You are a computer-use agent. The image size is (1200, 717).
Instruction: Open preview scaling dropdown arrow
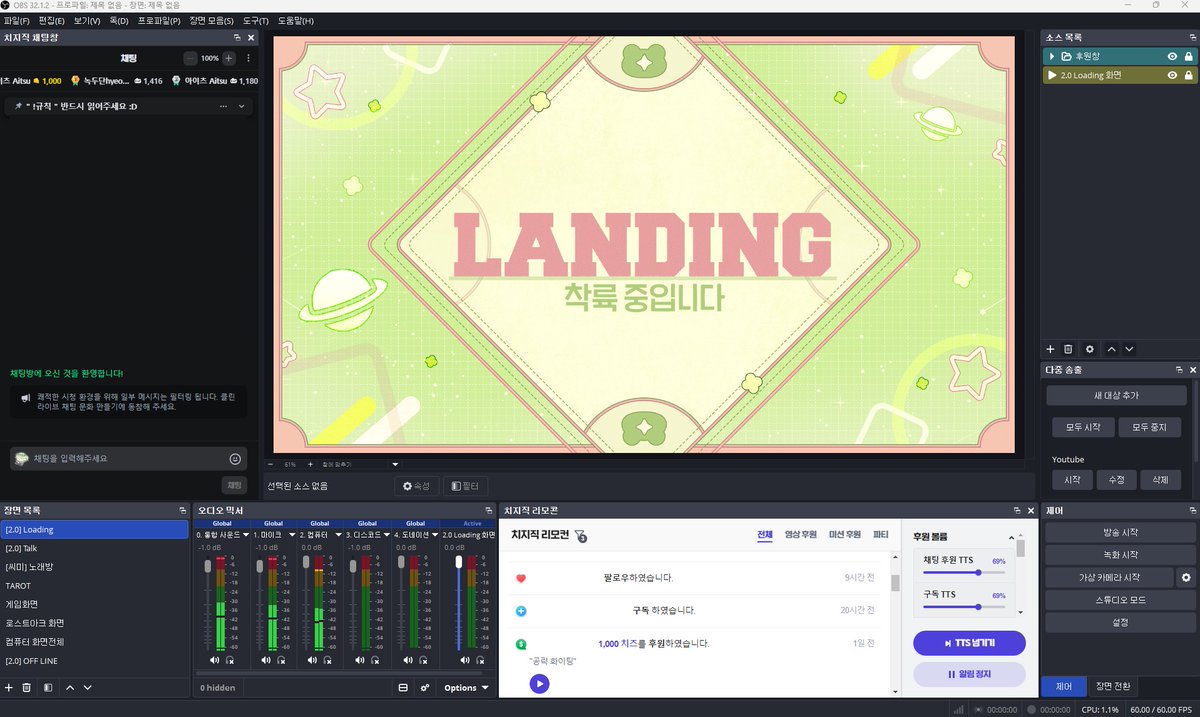tap(395, 465)
